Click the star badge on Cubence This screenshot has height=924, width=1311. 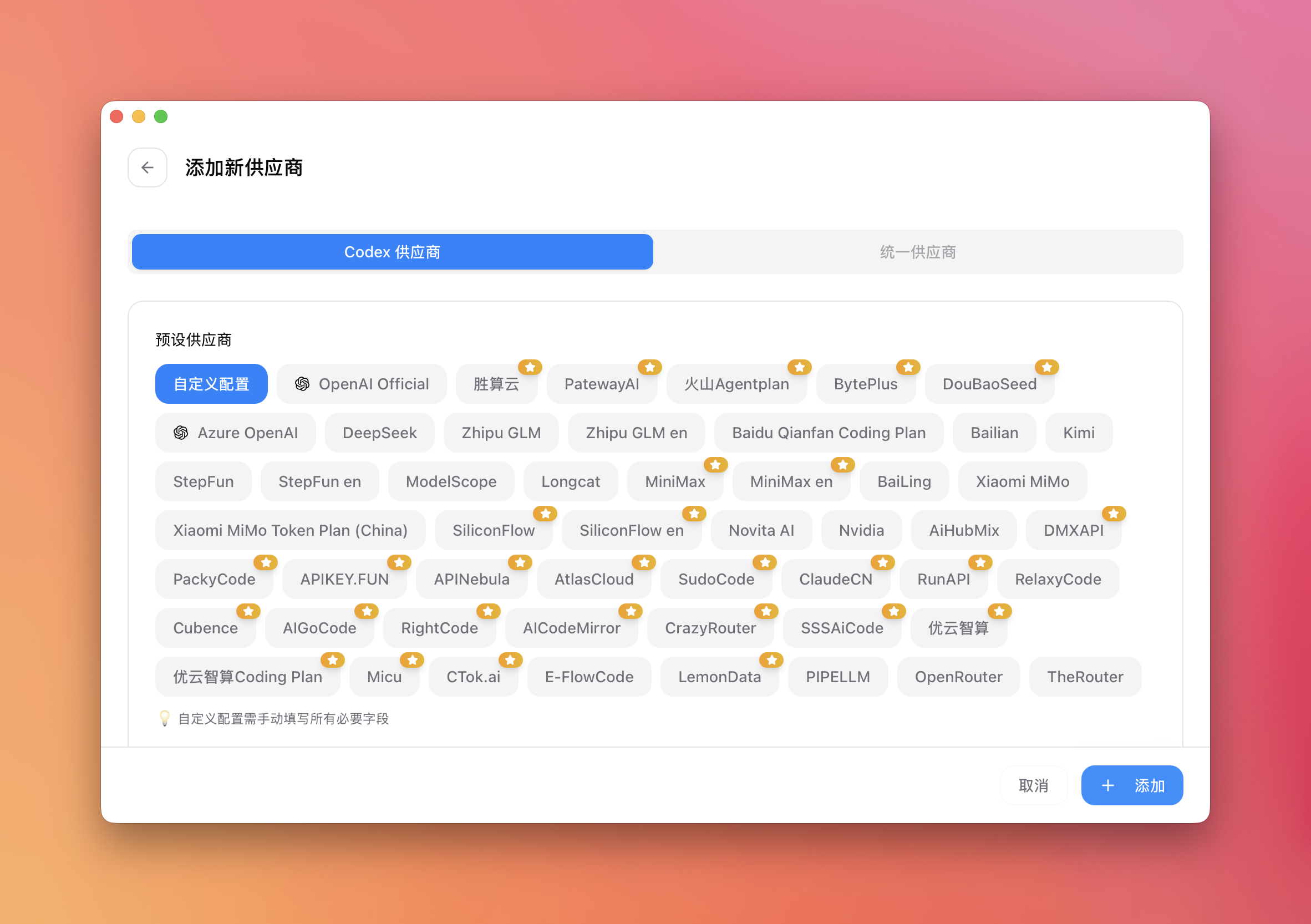coord(248,612)
